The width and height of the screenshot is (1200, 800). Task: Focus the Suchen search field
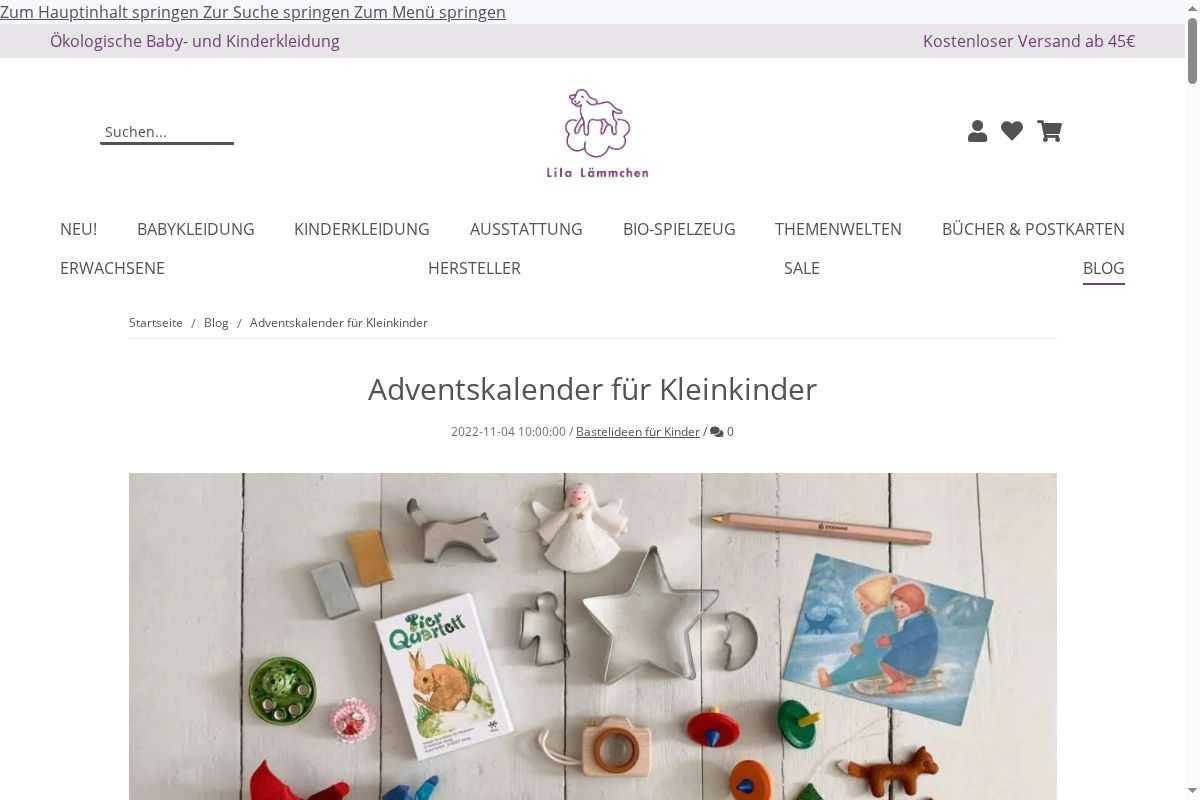(167, 132)
